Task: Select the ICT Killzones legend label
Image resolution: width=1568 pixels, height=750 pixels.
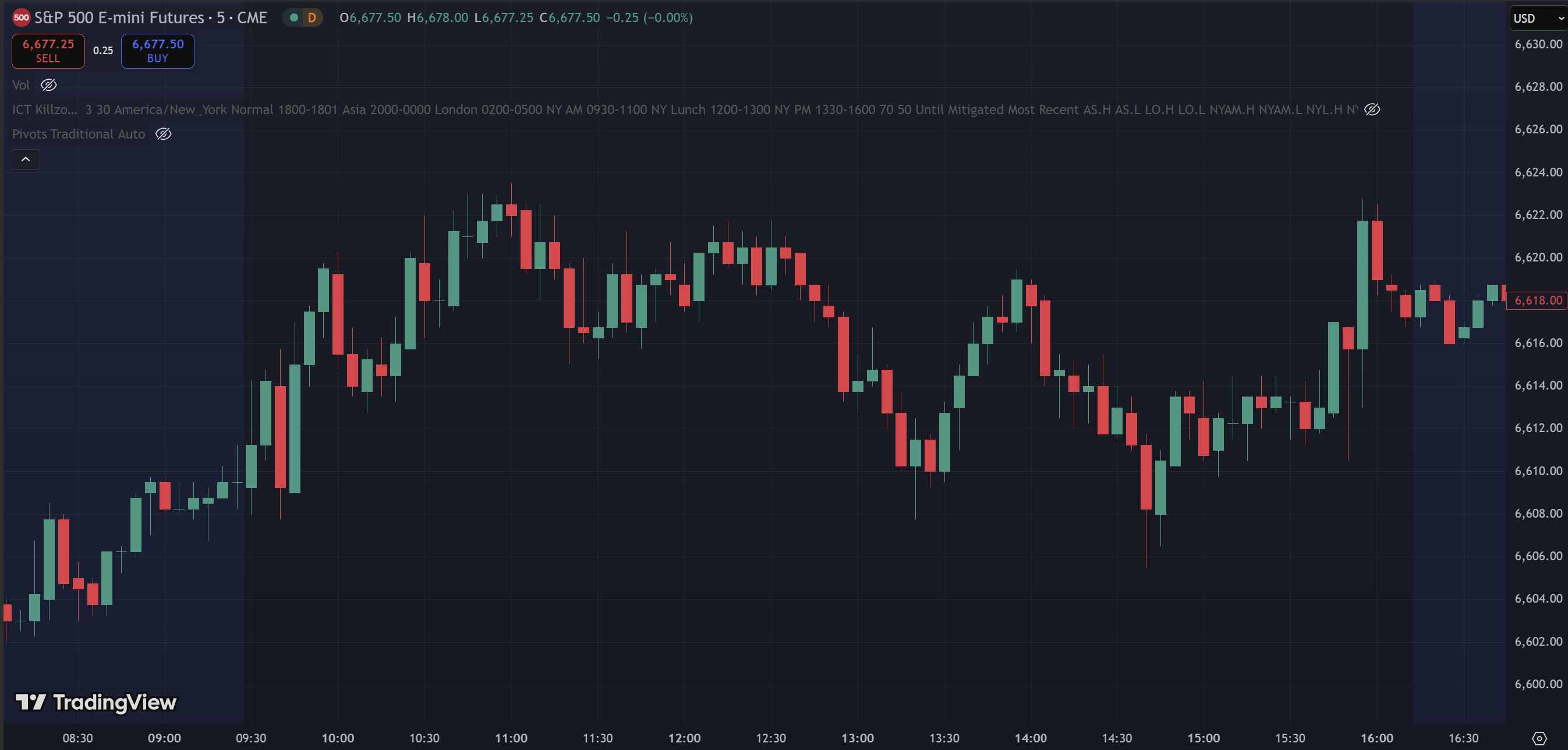Action: tap(44, 109)
